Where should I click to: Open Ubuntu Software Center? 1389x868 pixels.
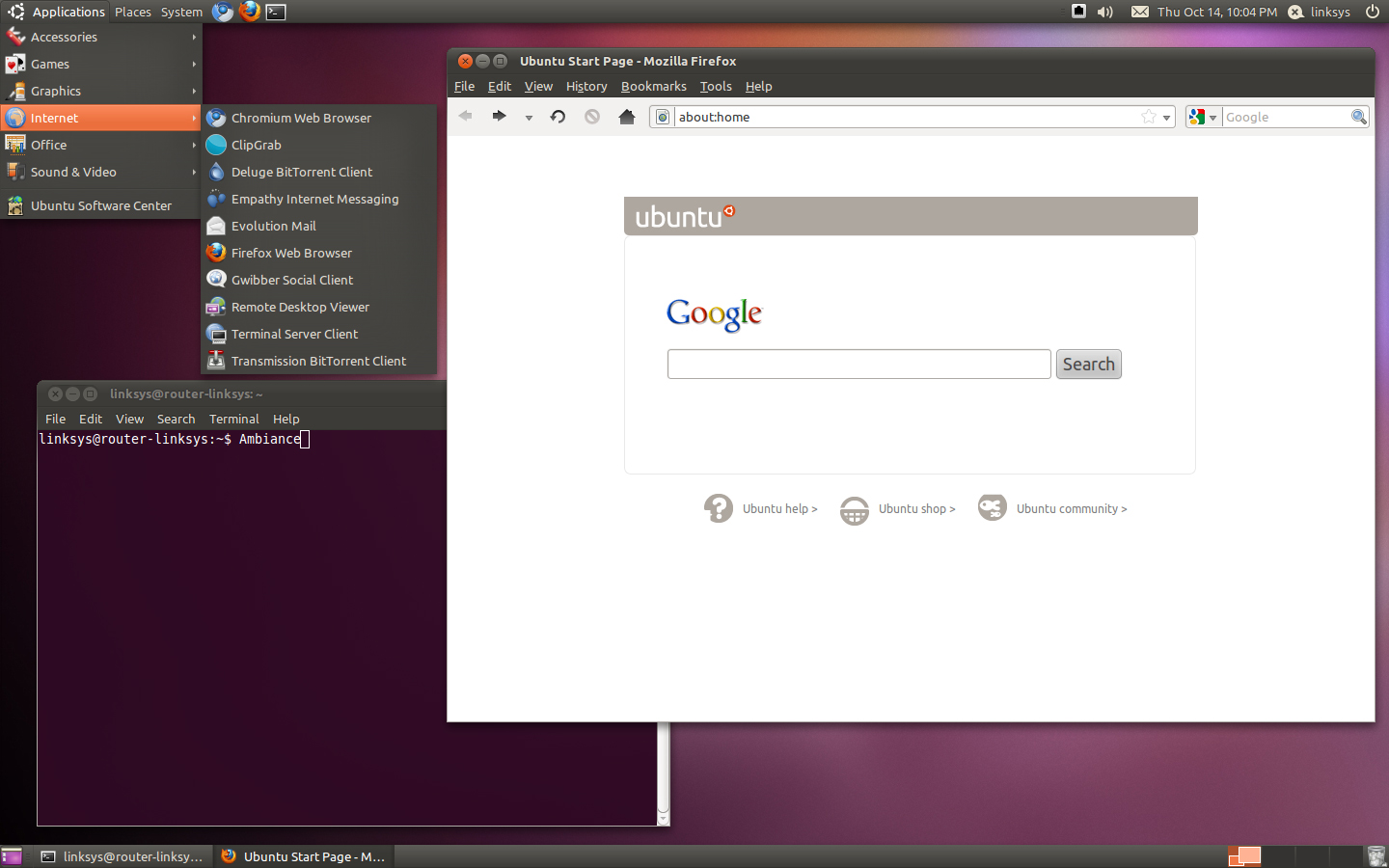[101, 205]
